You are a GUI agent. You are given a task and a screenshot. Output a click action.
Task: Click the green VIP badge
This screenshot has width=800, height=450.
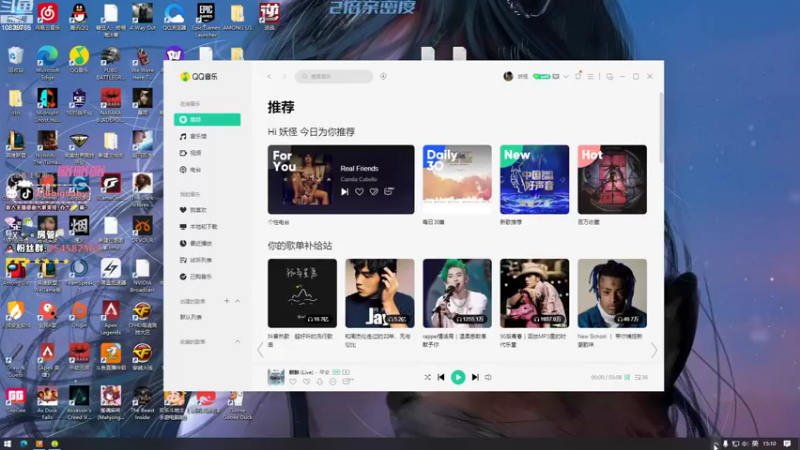point(541,77)
